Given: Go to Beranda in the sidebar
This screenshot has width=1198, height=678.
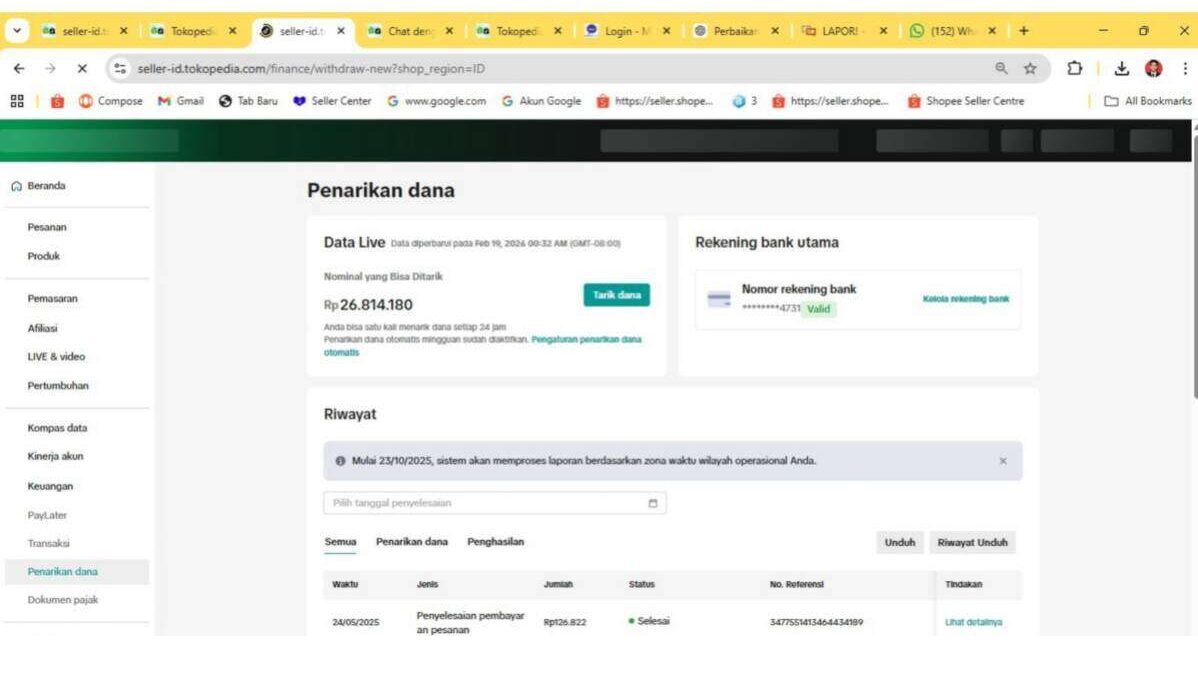Looking at the screenshot, I should click(47, 186).
